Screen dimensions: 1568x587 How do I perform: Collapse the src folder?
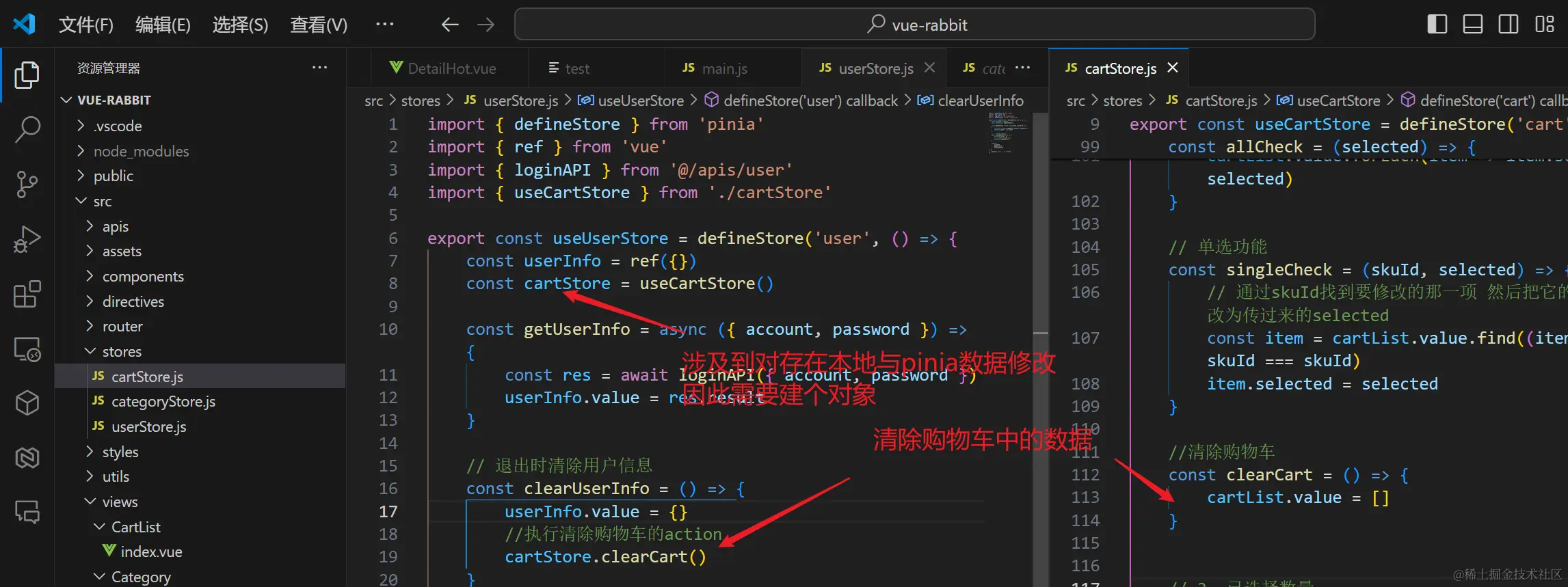200,201
